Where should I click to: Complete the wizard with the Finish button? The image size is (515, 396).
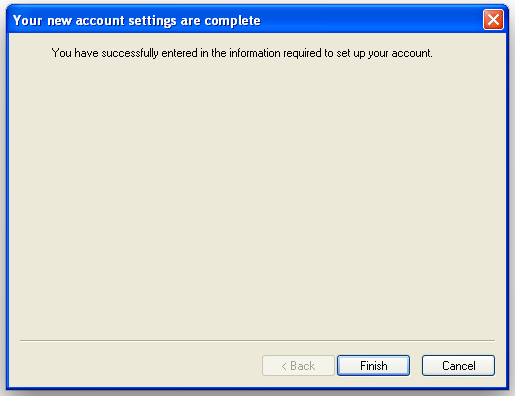tap(373, 365)
